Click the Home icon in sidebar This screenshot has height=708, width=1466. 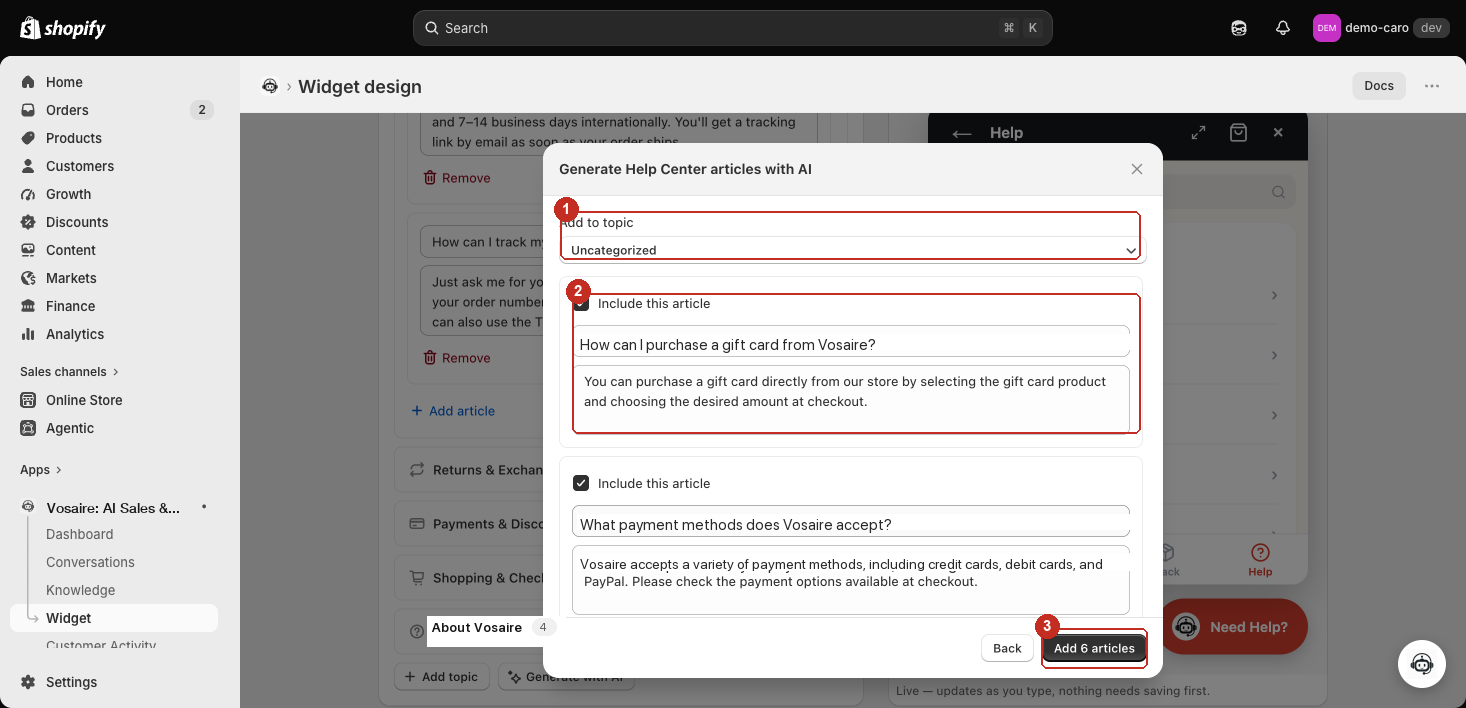[x=28, y=82]
